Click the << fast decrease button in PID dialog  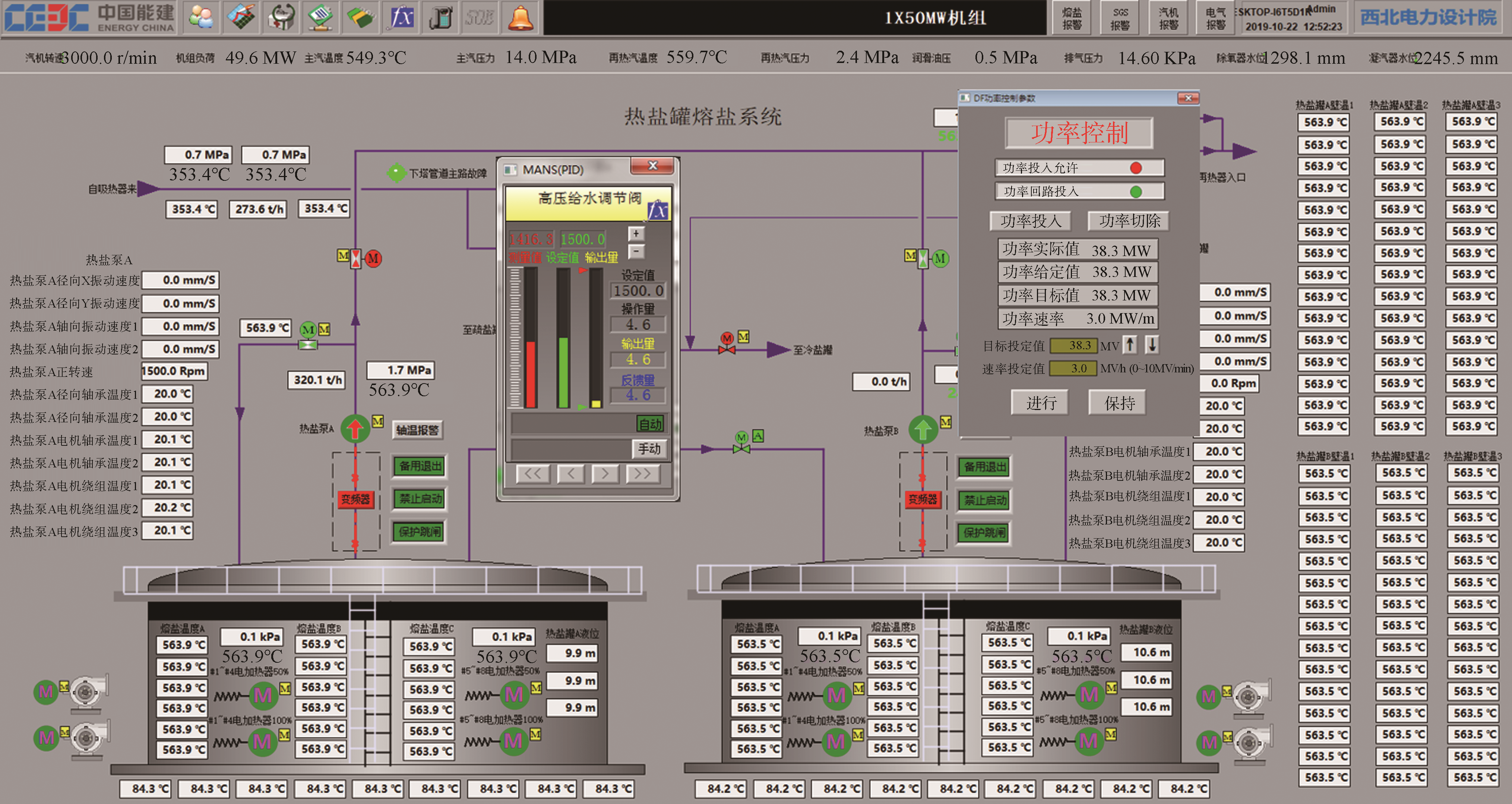pos(533,473)
